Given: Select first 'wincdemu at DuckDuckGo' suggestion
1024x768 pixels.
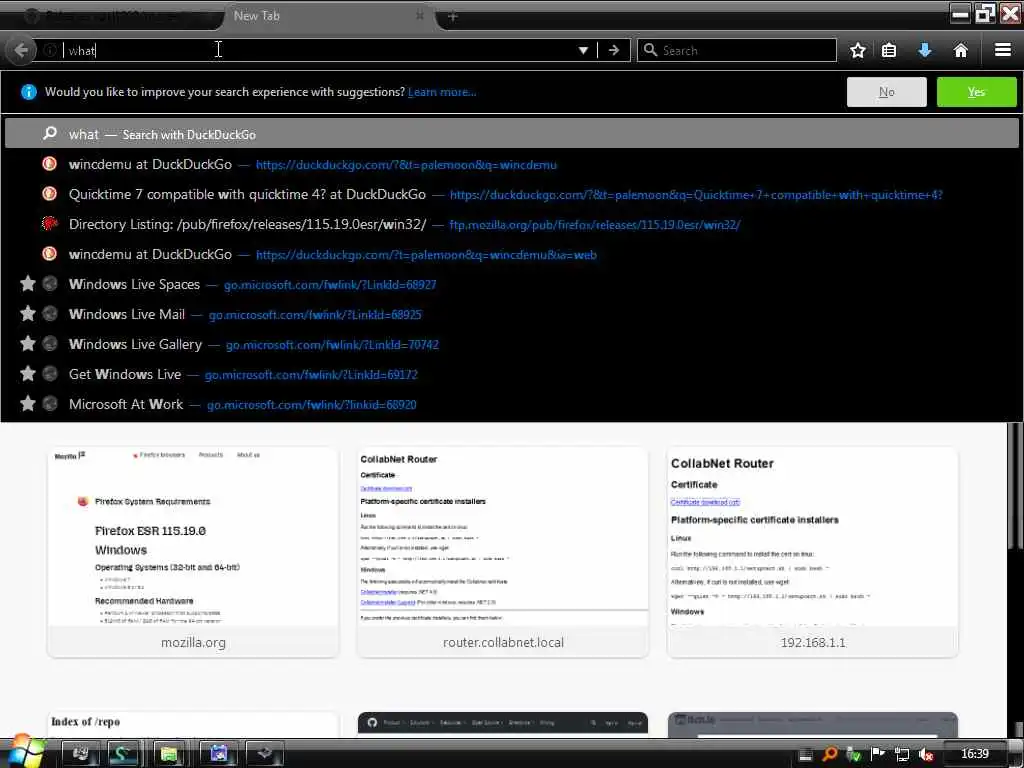Looking at the screenshot, I should 512,165.
